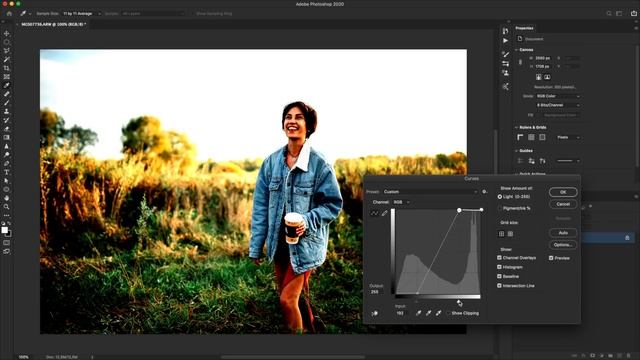Open the Sample Size dropdown

[81, 13]
